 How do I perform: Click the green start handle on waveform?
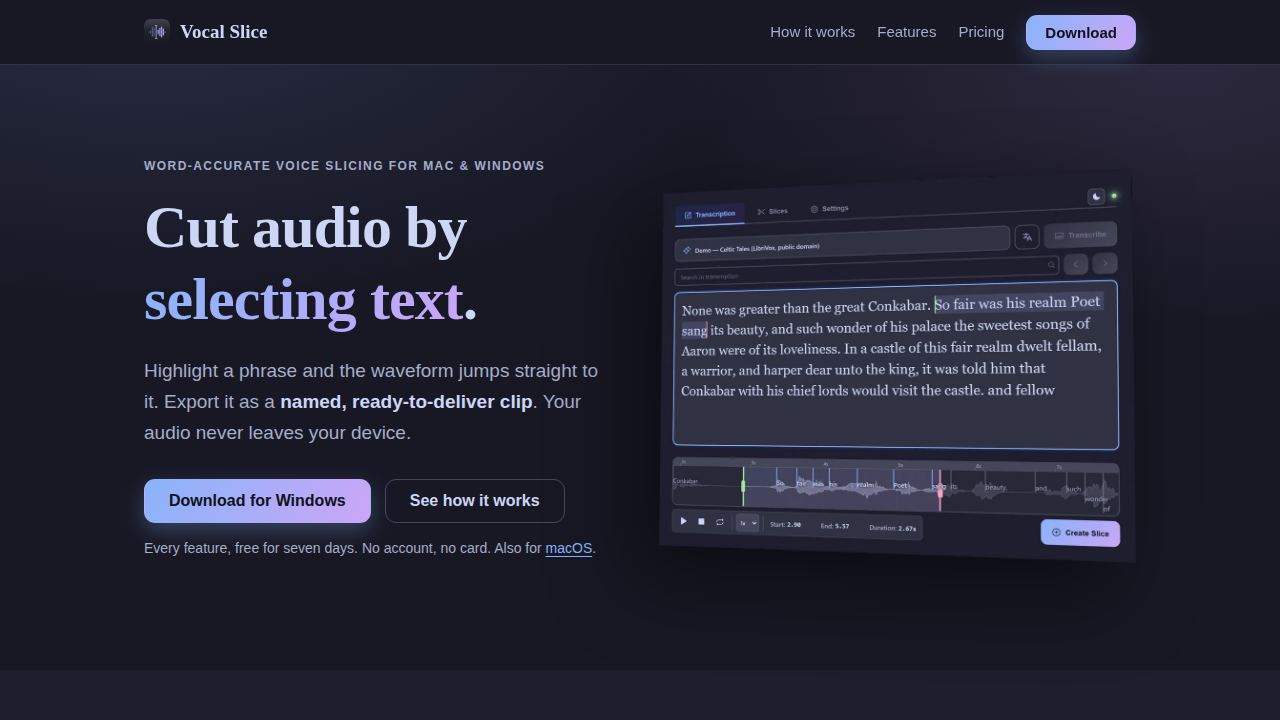[x=743, y=486]
